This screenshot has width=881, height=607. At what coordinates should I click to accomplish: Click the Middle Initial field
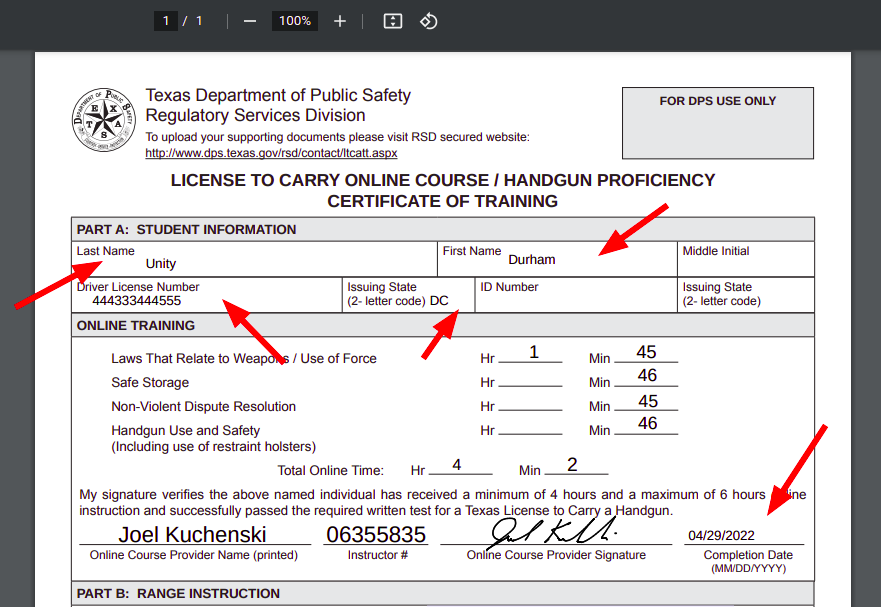coord(746,259)
